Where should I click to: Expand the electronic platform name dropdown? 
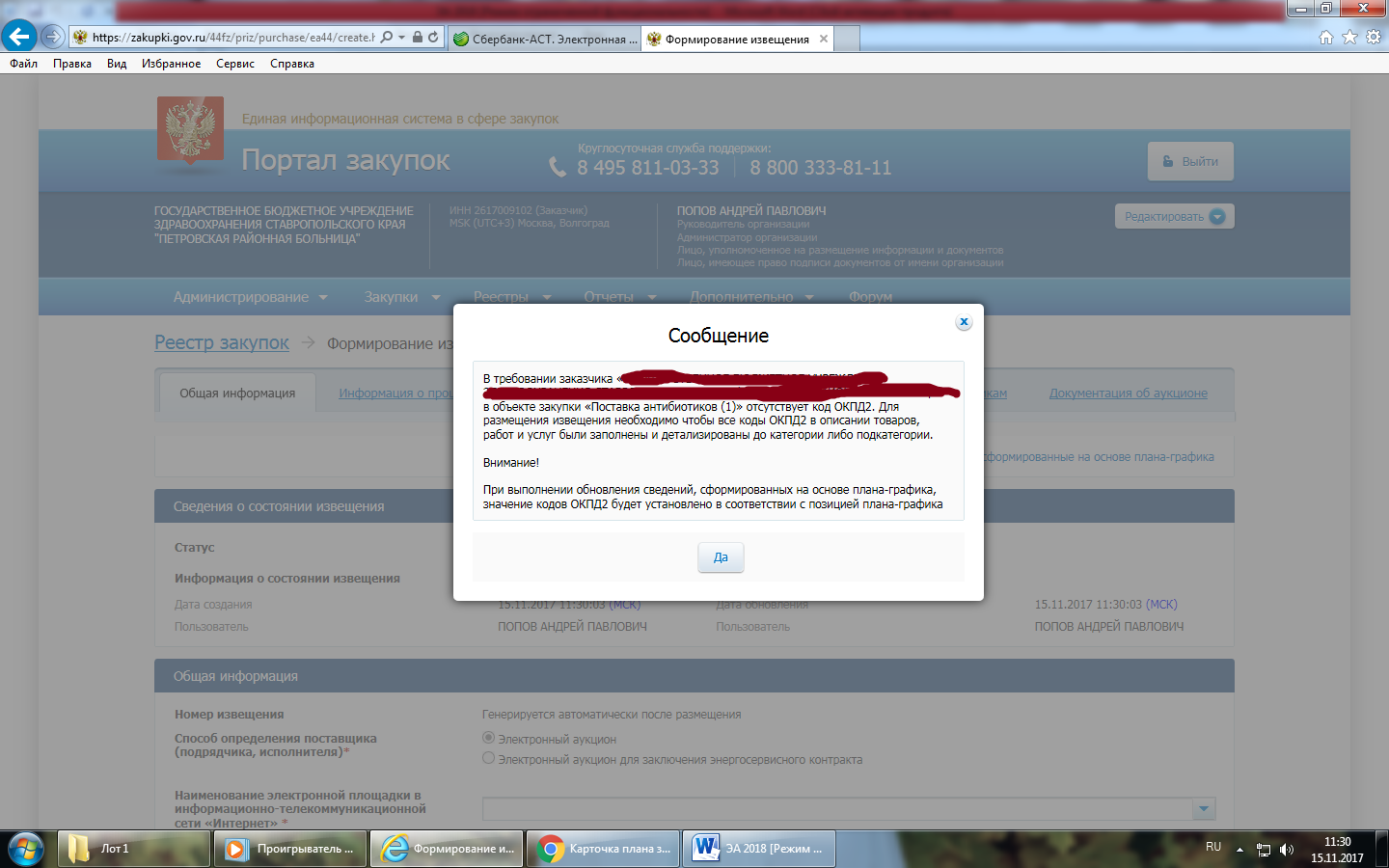pos(1203,808)
